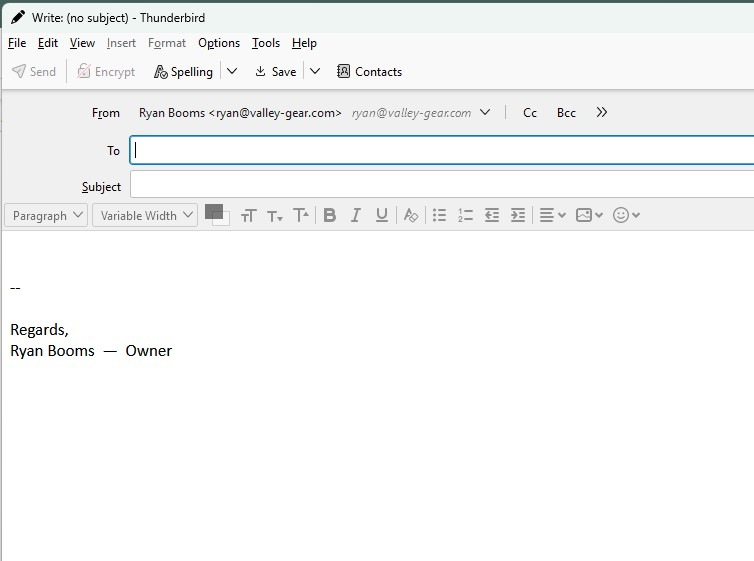Open the Paragraph style dropdown
The height and width of the screenshot is (561, 754).
[46, 215]
